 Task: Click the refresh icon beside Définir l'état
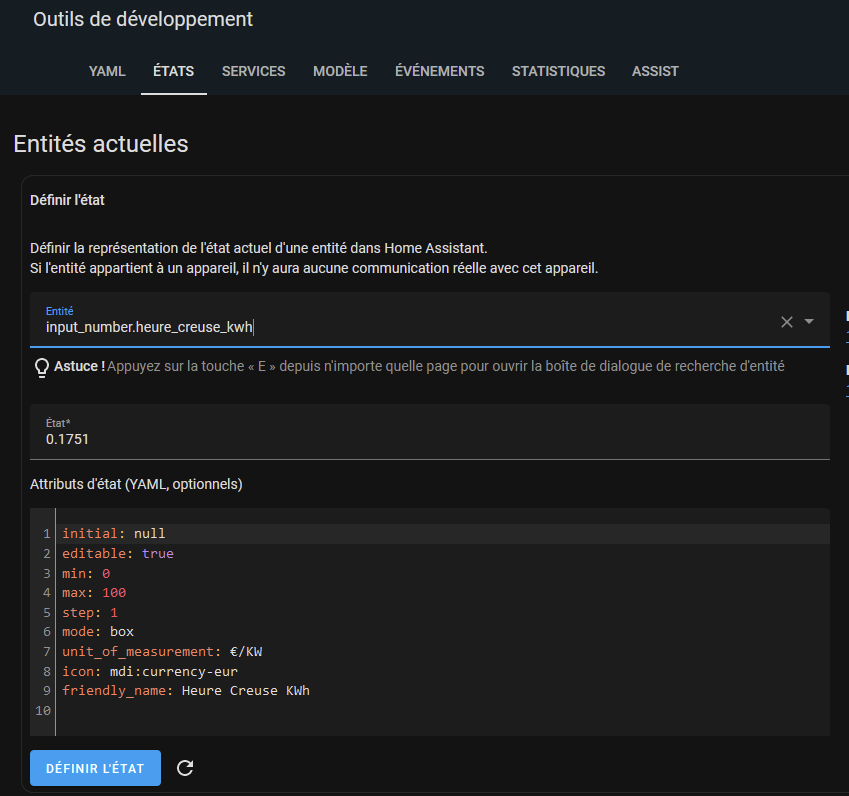[185, 768]
